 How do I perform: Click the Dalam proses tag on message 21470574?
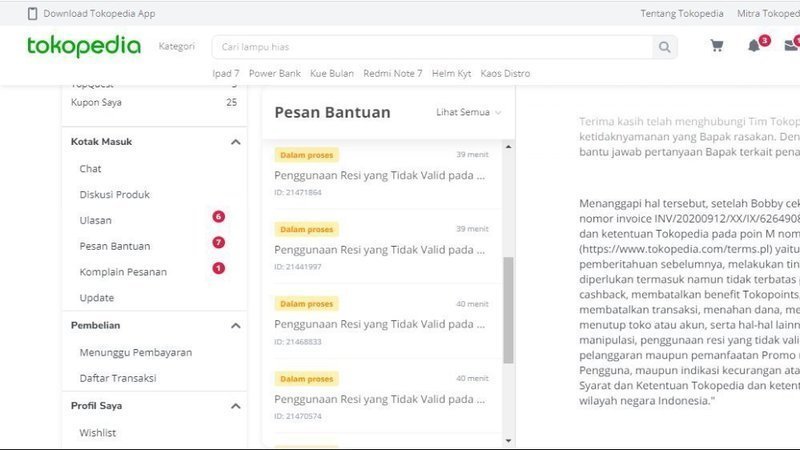pos(307,379)
